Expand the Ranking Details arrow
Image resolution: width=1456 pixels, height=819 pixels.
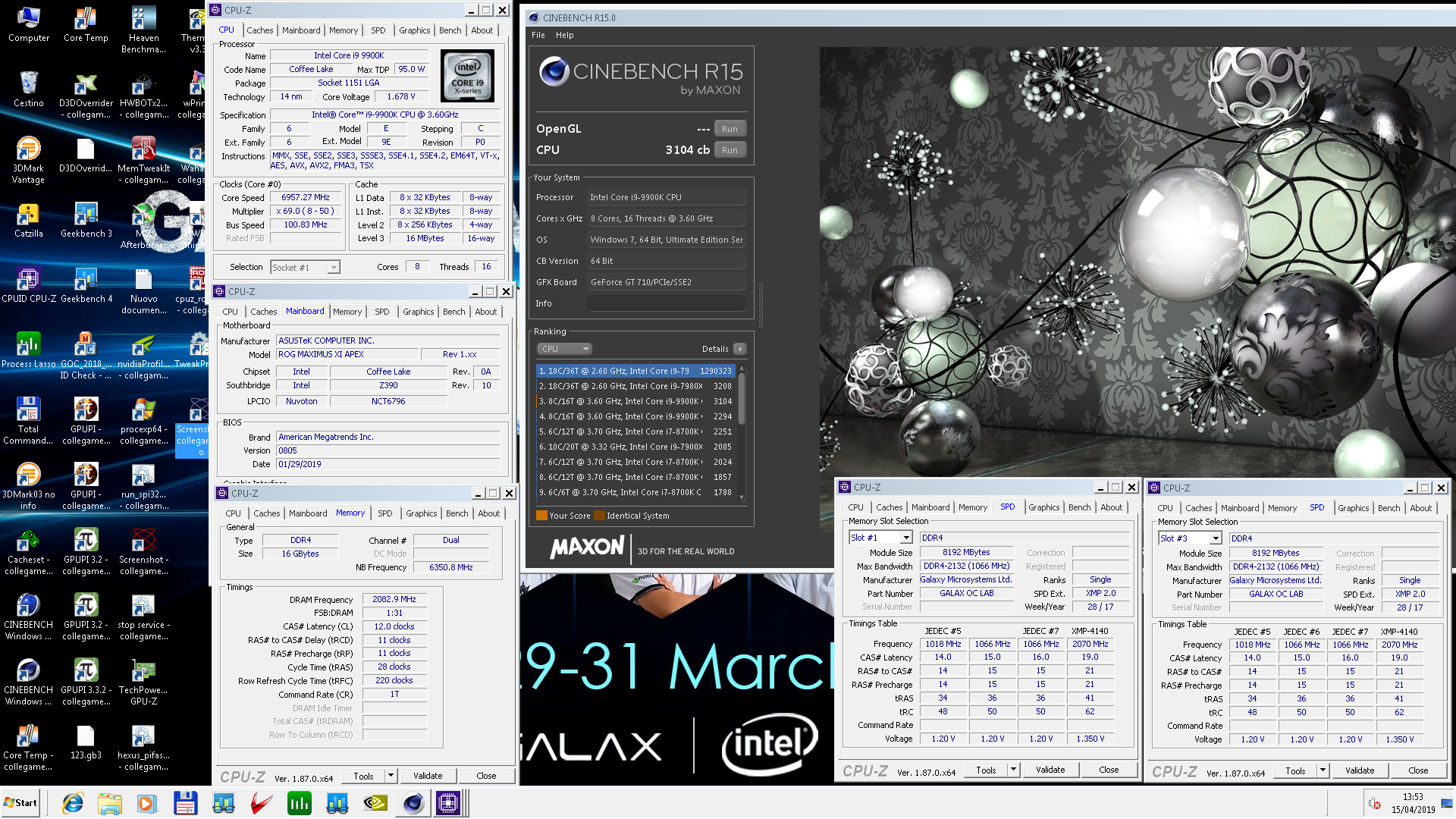pos(740,349)
